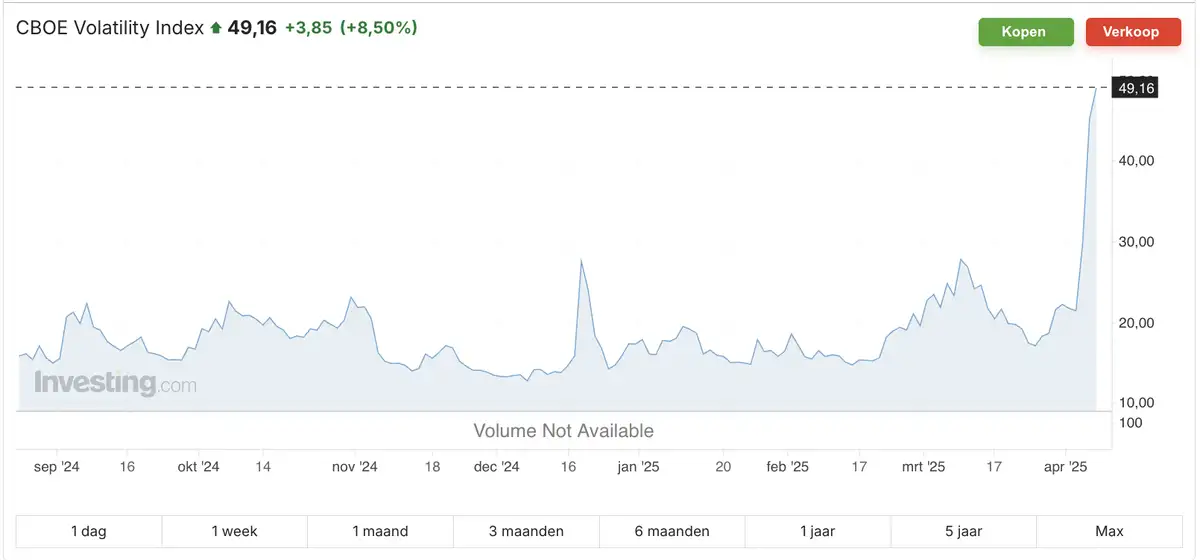Click the 40,00 y-axis label
Image resolution: width=1200 pixels, height=560 pixels.
pyautogui.click(x=1137, y=160)
